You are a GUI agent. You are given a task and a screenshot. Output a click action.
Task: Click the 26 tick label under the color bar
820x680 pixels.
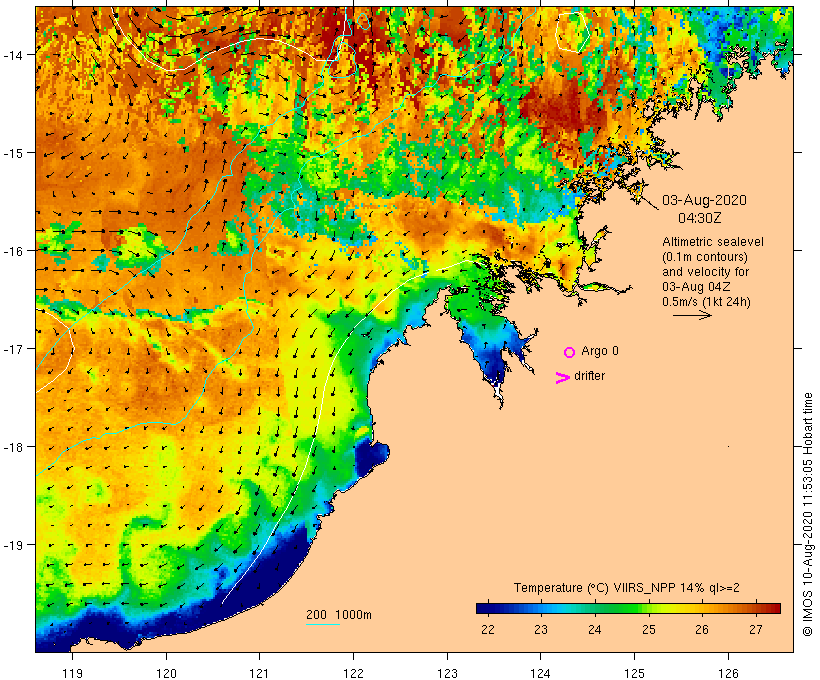(702, 630)
